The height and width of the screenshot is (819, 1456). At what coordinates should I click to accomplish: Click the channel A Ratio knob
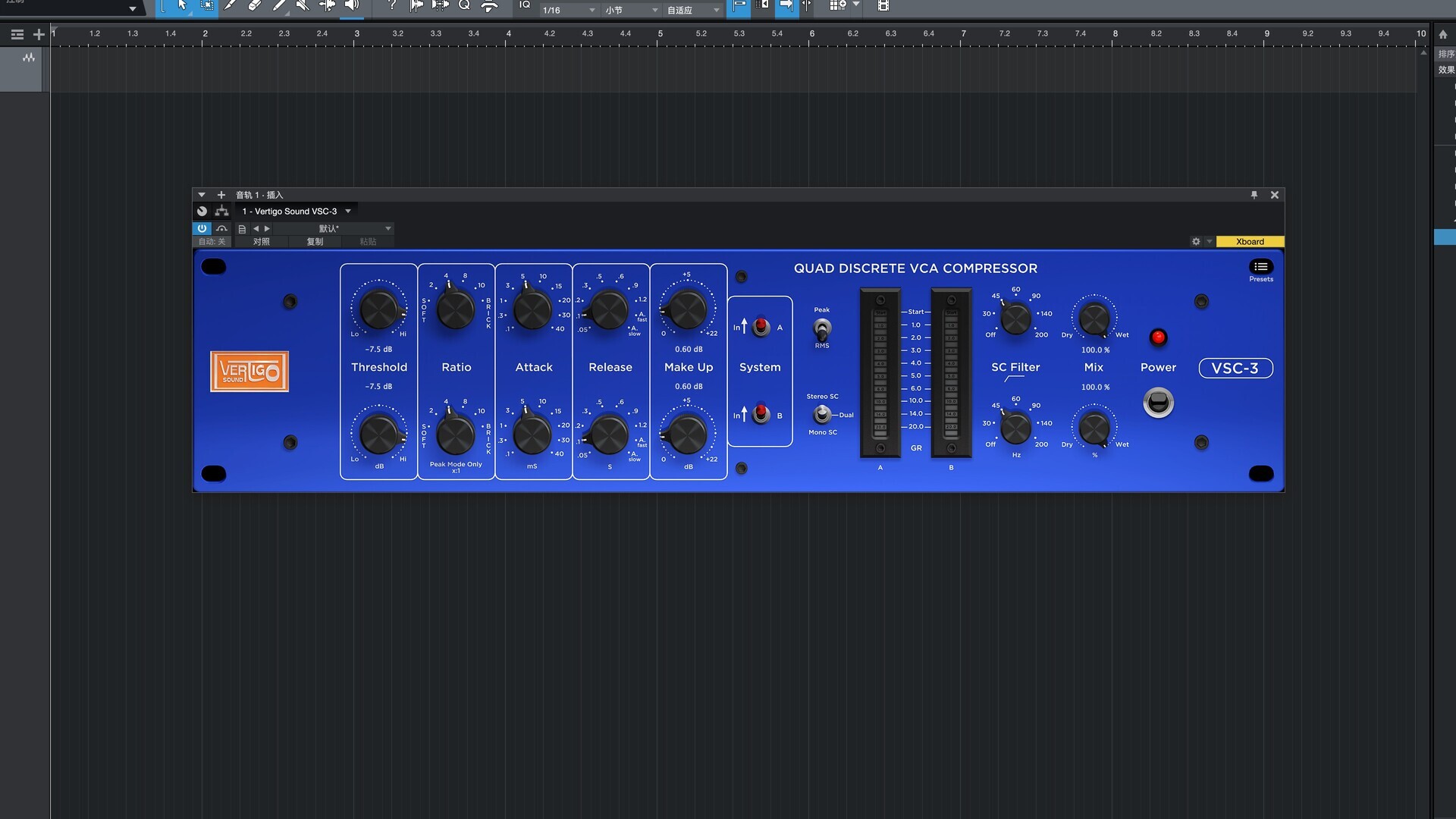coord(456,309)
